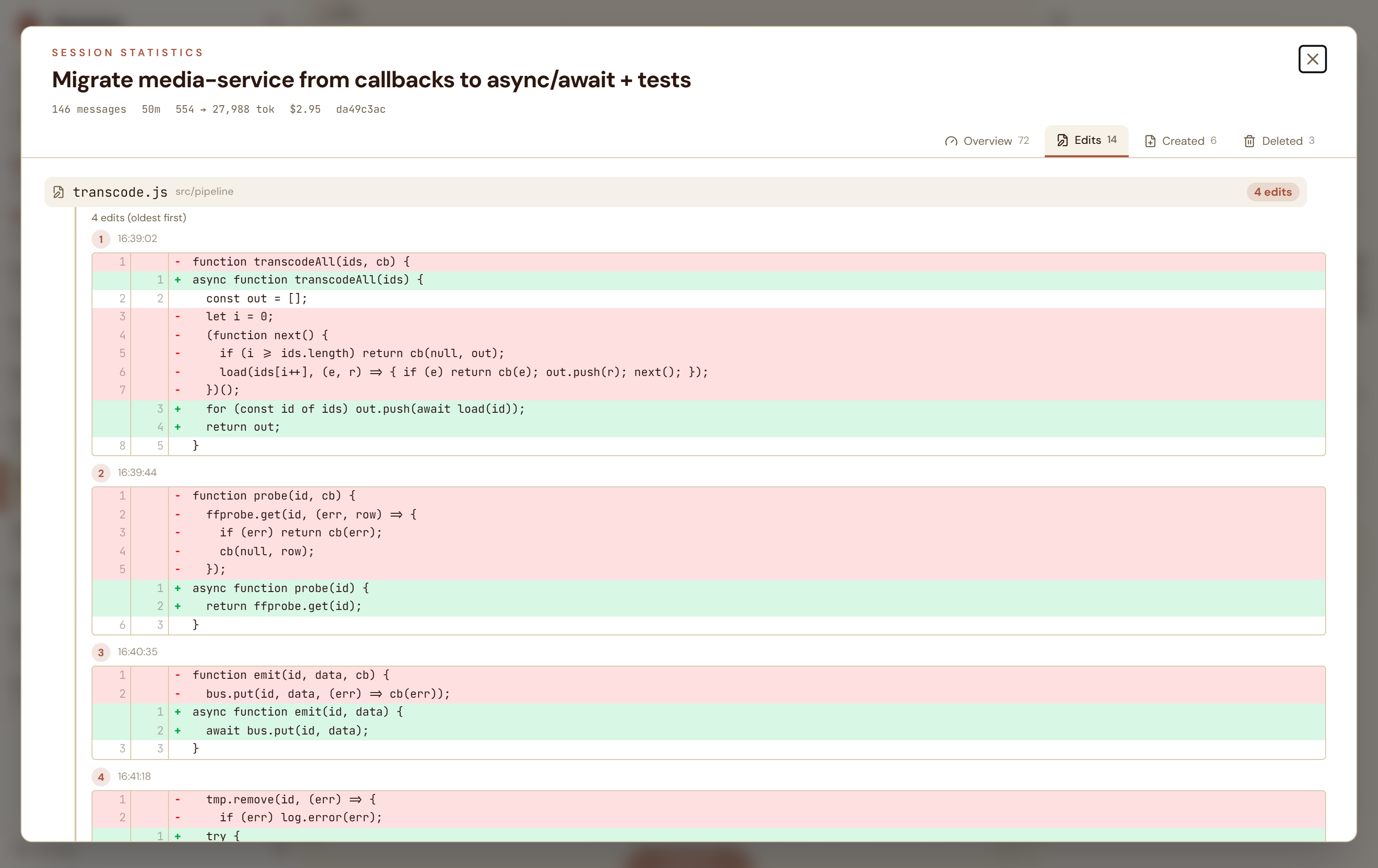Click the session title heading
Screen dimensions: 1378x868
[371, 80]
